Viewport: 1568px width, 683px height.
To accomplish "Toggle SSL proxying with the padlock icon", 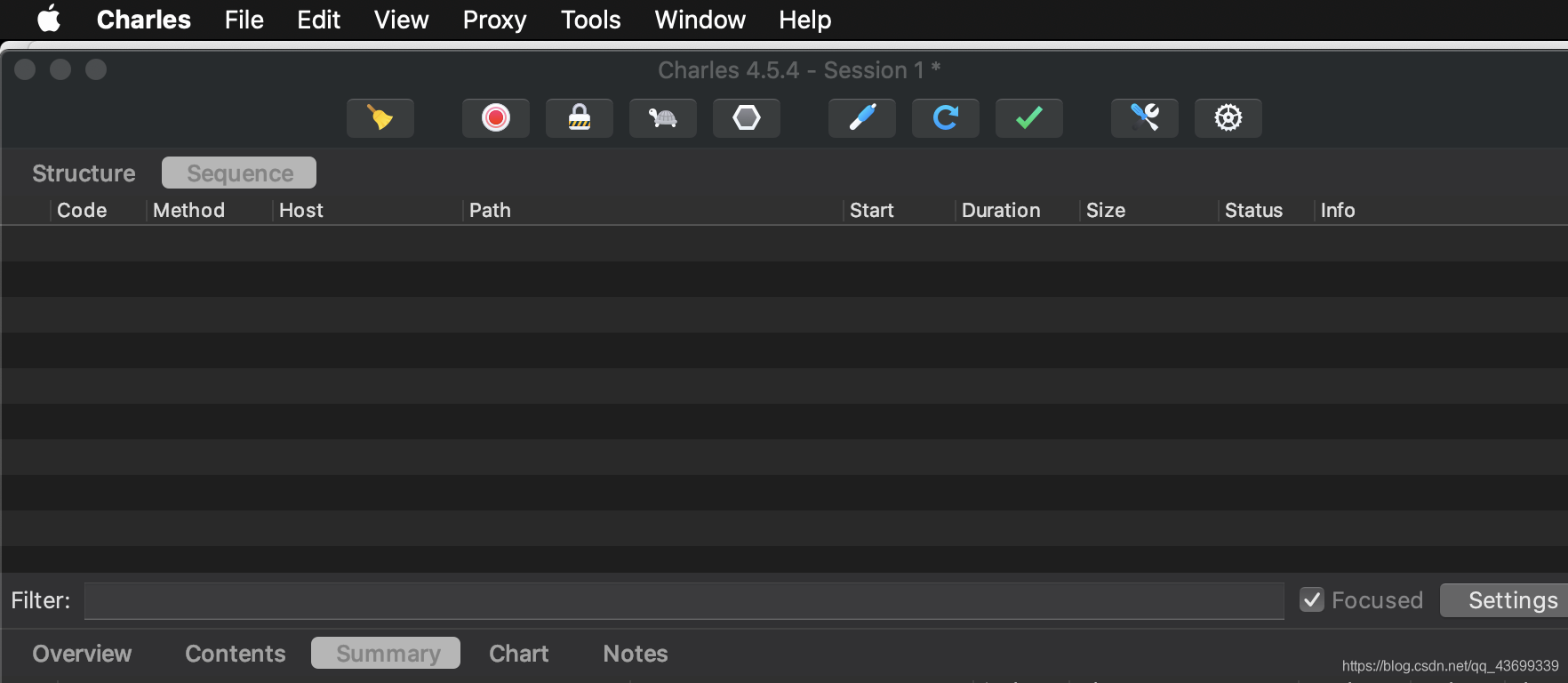I will [x=580, y=117].
